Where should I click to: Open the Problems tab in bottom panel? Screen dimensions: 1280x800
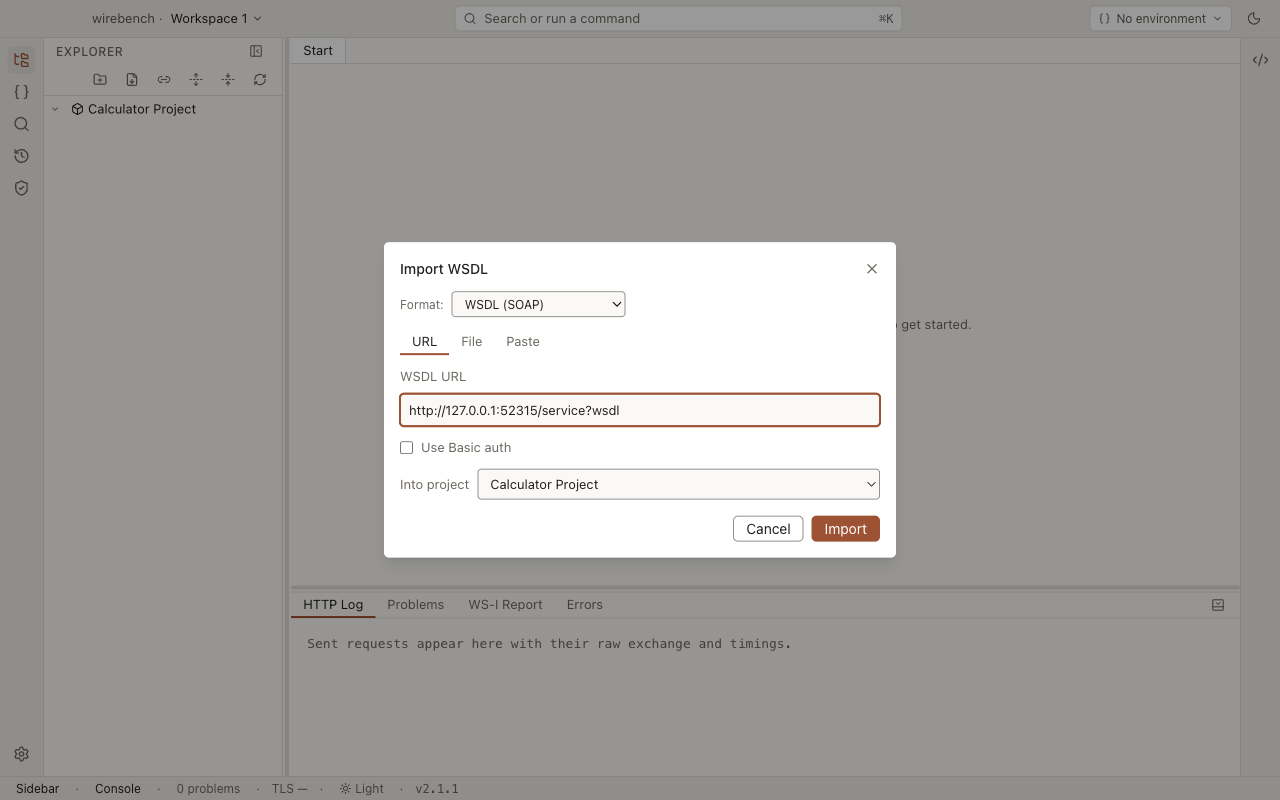point(416,605)
